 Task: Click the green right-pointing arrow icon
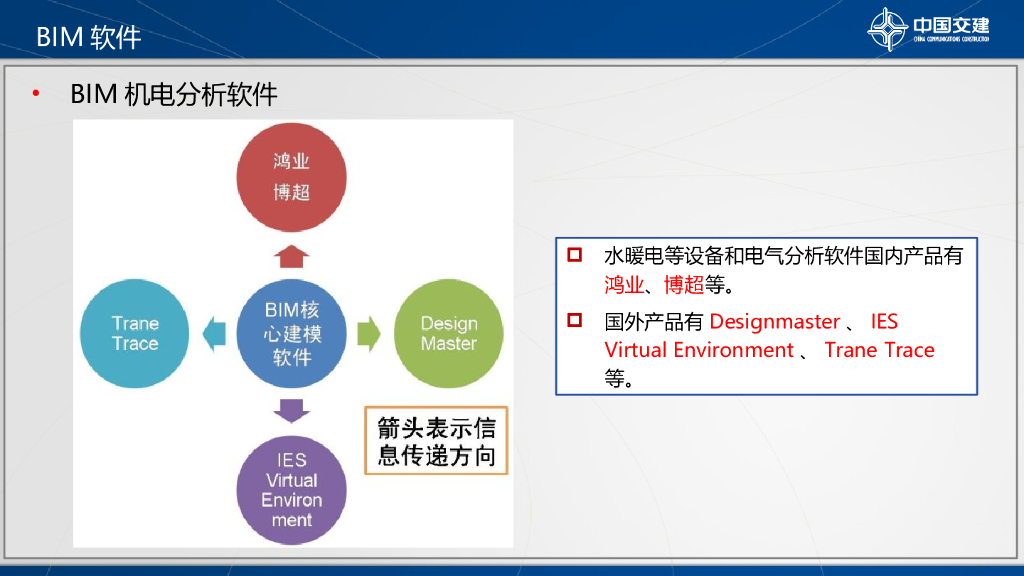[x=369, y=334]
